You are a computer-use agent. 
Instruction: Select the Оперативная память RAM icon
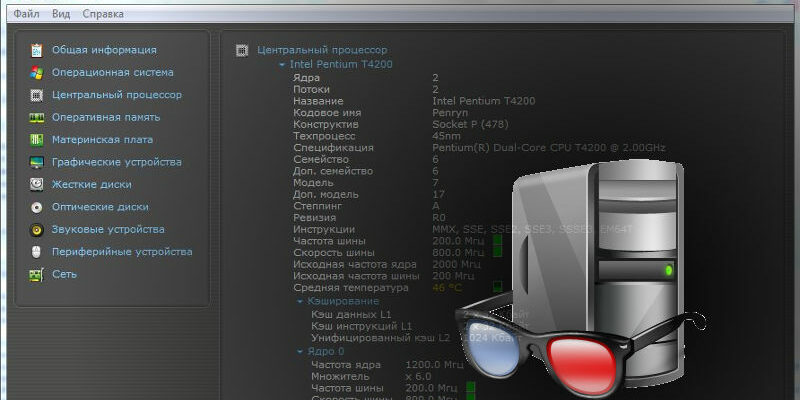[37, 117]
